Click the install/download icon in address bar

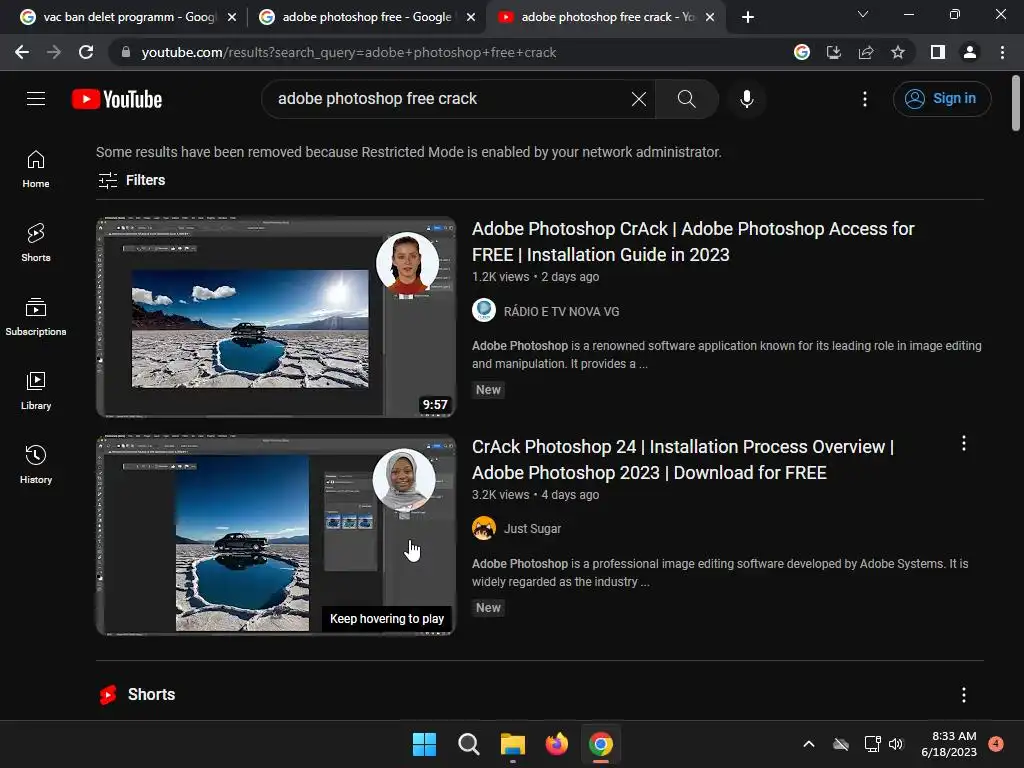point(834,52)
